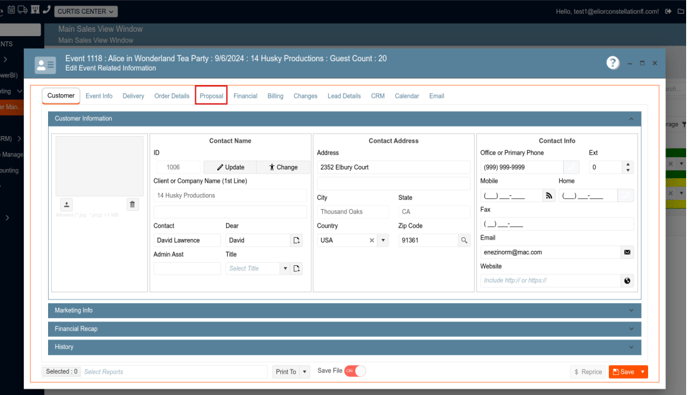Toggle the Save File switch off
Viewport: 688px width, 395px height.
355,371
